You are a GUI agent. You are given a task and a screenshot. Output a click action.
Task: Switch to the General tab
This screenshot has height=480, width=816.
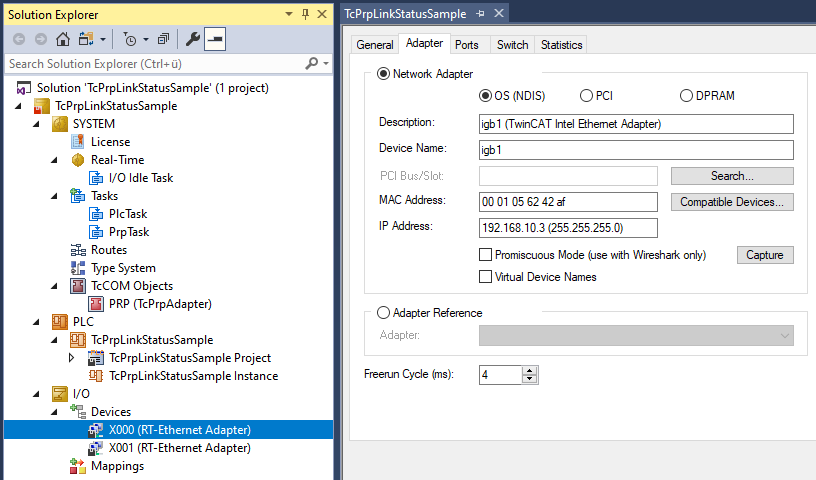375,45
